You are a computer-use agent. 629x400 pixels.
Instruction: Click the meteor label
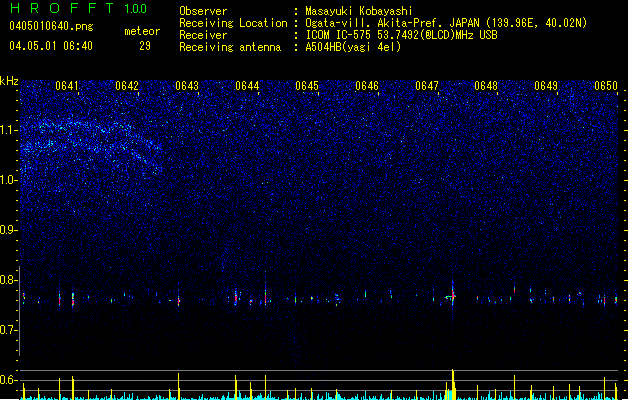(142, 31)
